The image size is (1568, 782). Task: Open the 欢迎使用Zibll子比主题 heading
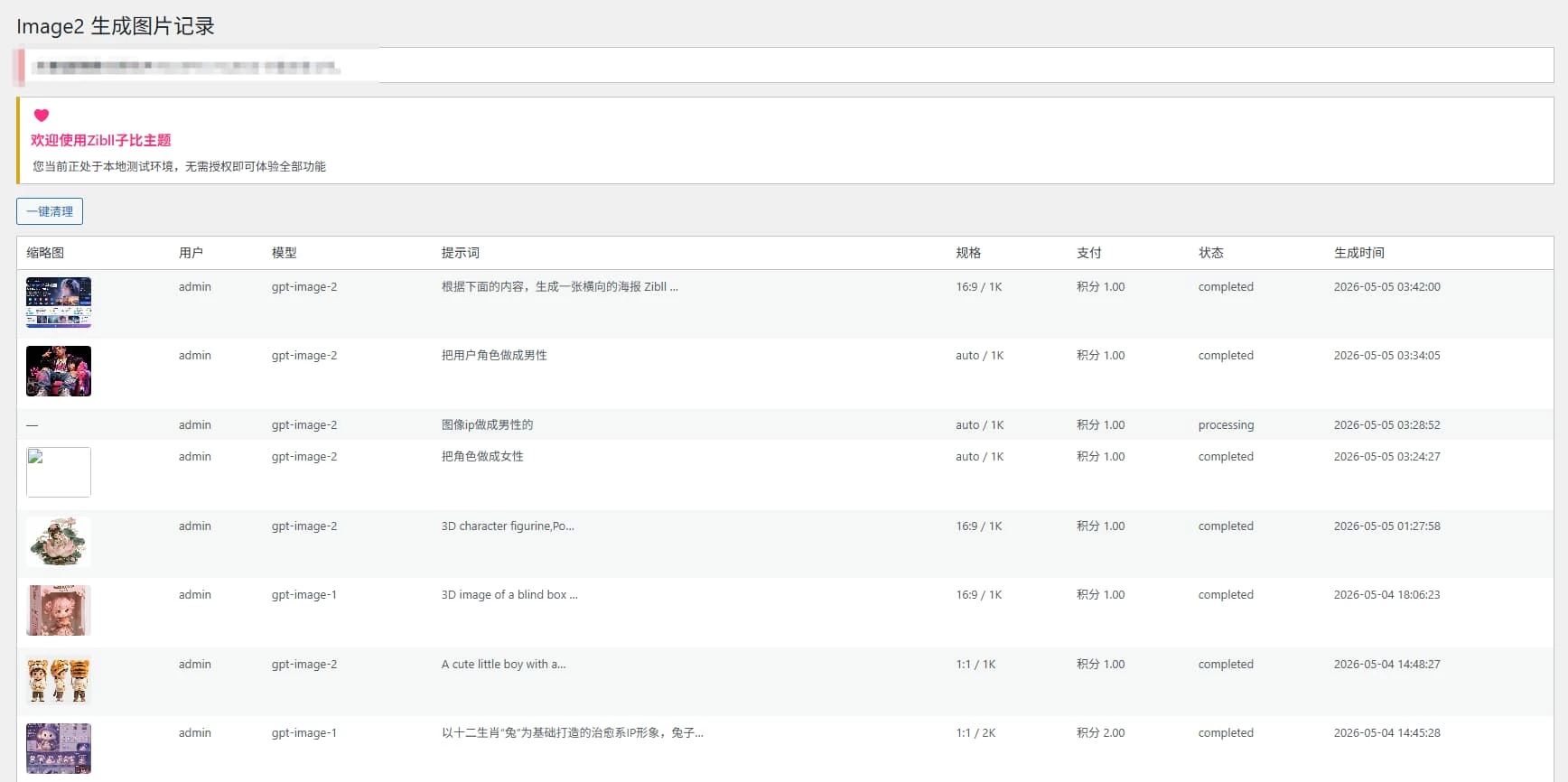[x=101, y=140]
